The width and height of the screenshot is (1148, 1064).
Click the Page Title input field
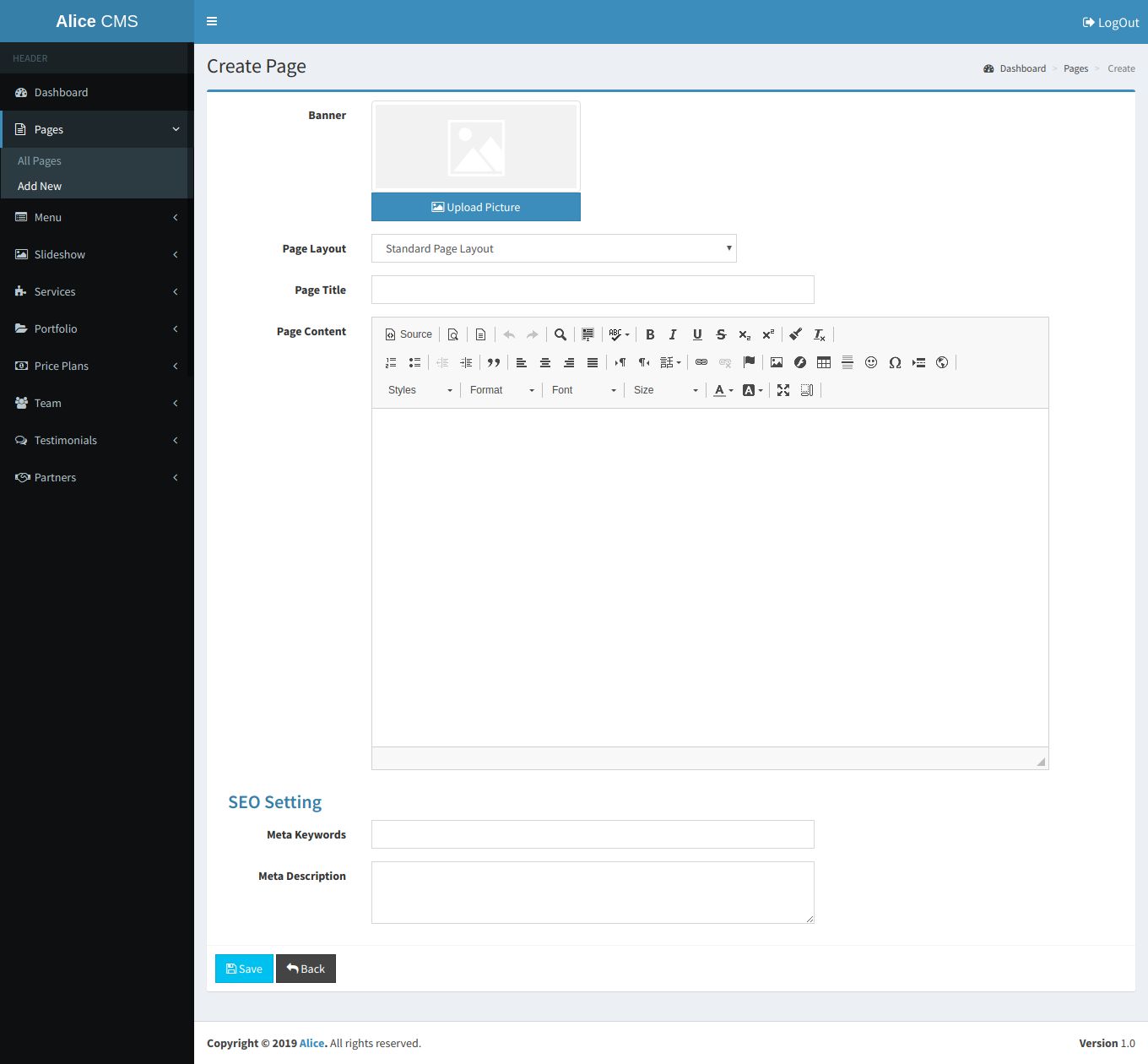tap(593, 290)
